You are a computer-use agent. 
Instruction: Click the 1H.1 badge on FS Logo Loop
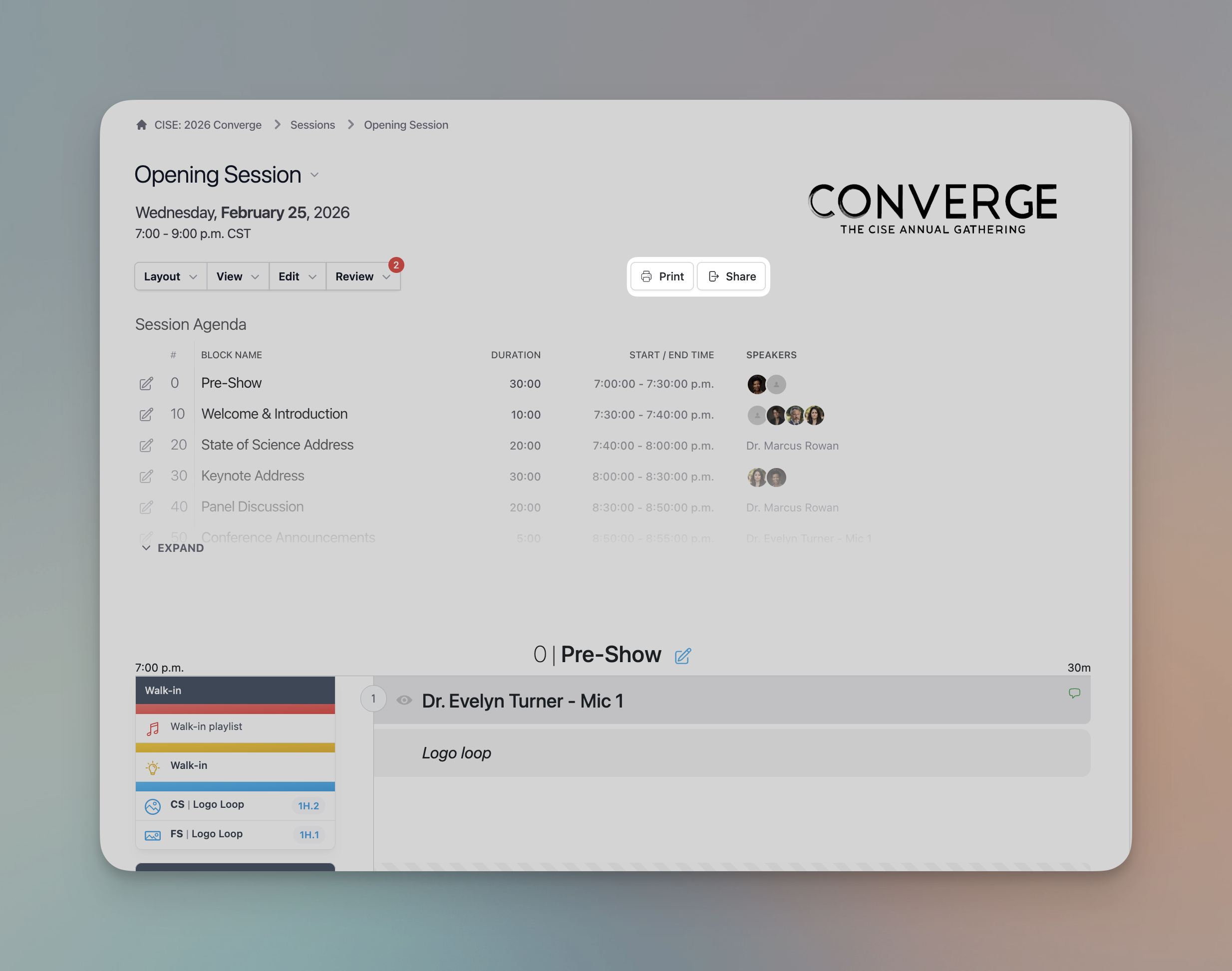(309, 835)
